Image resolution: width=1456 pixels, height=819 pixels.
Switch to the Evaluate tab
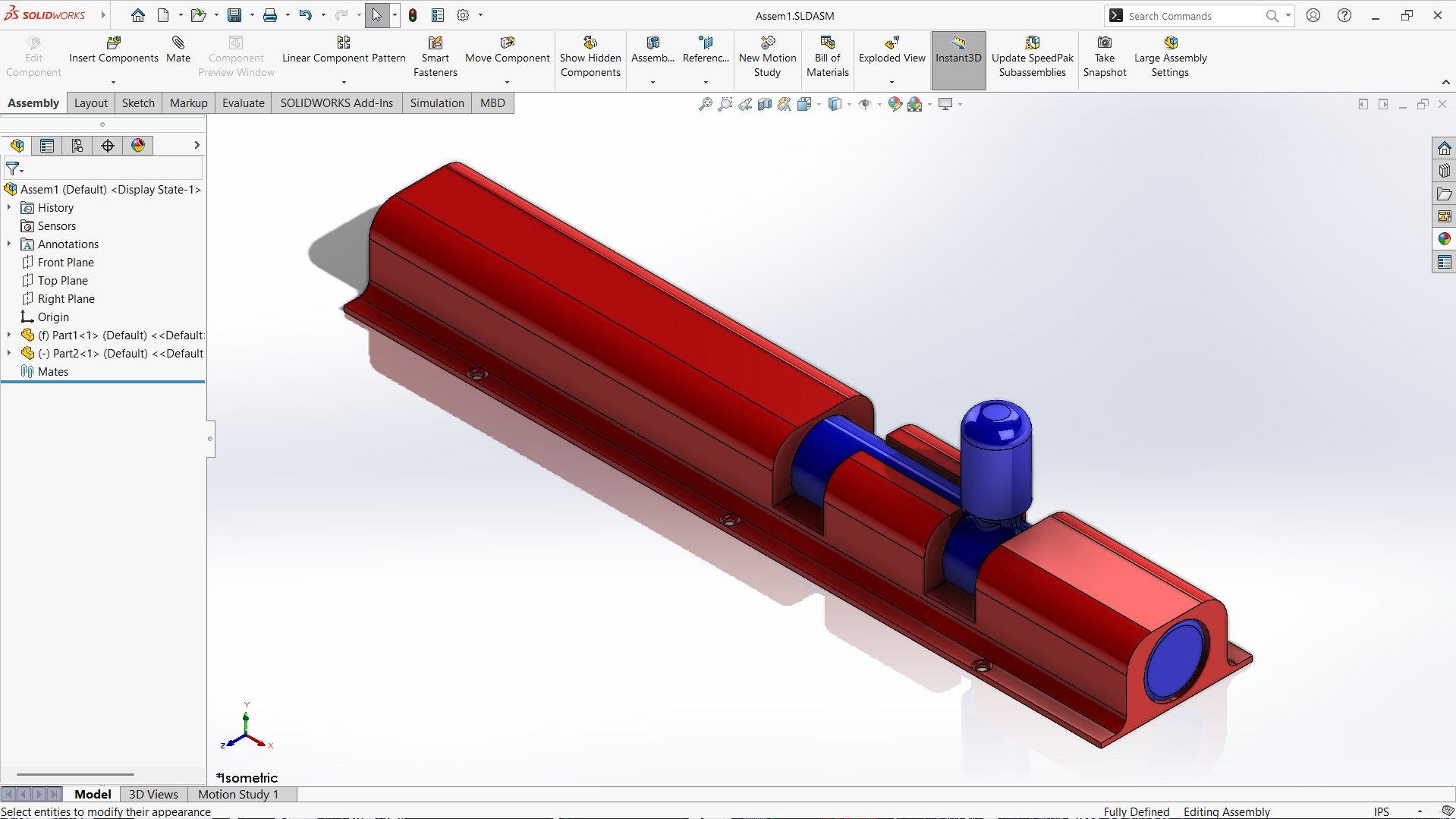pyautogui.click(x=243, y=103)
